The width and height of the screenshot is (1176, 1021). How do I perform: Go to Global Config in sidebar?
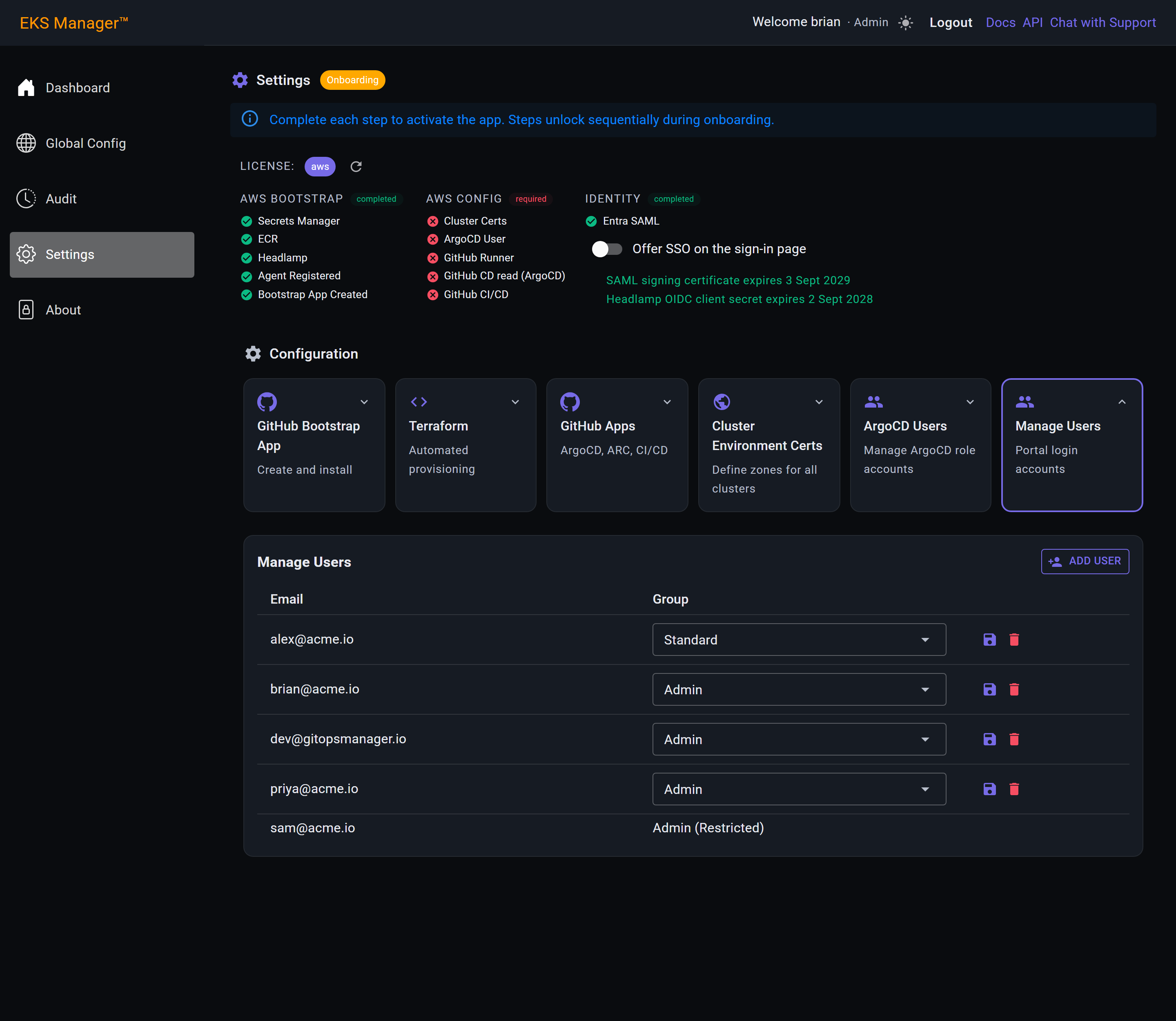point(102,143)
